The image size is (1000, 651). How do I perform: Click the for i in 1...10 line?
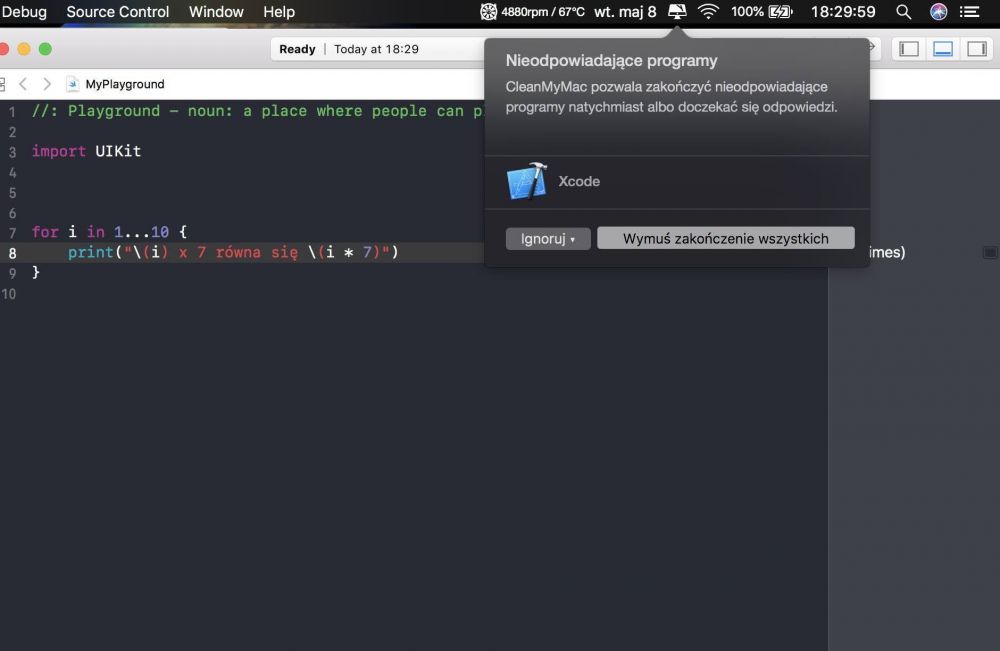(109, 231)
